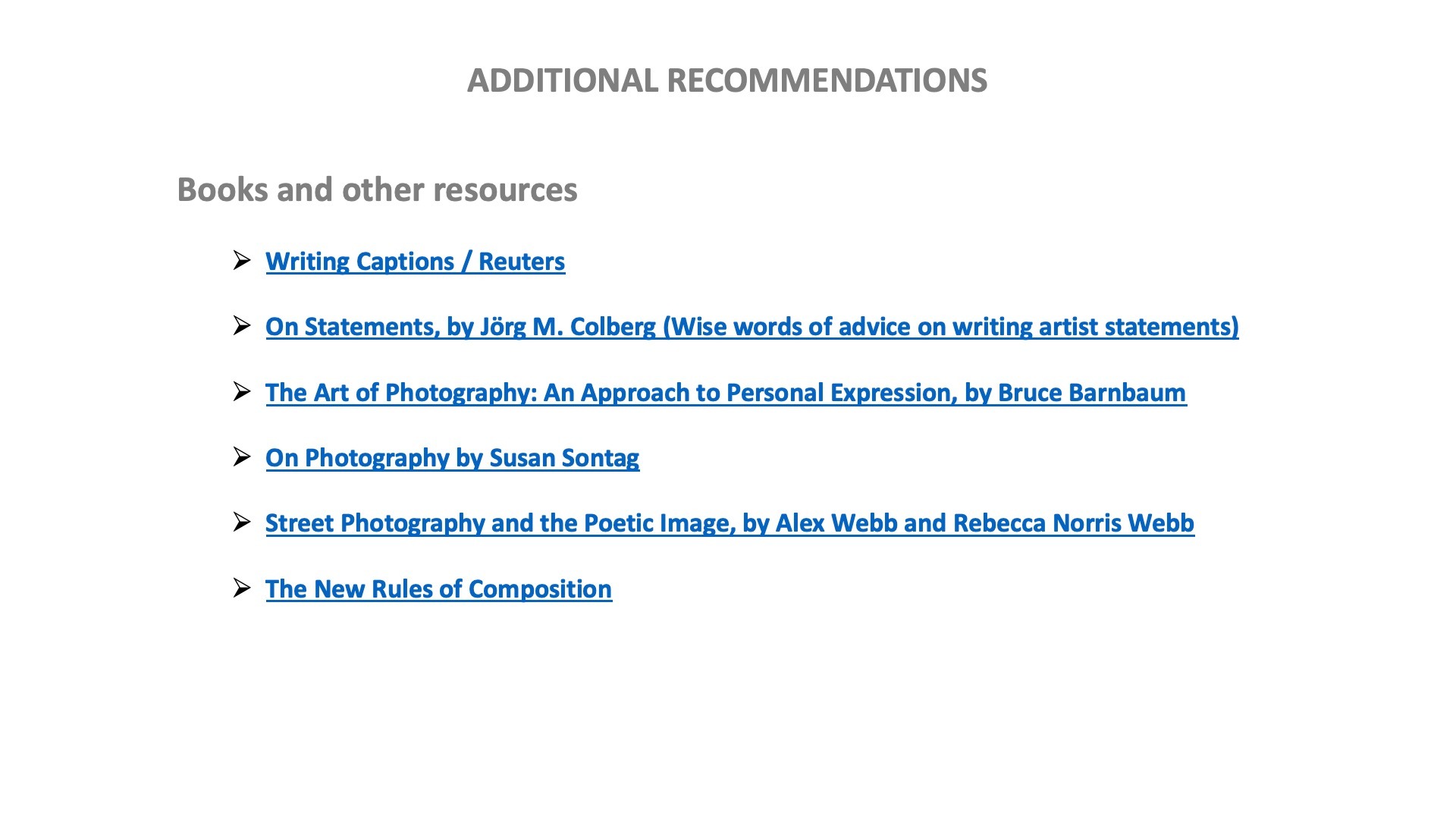The height and width of the screenshot is (819, 1456).
Task: Click arrow bullet beside New Rules of Composition
Action: [242, 588]
